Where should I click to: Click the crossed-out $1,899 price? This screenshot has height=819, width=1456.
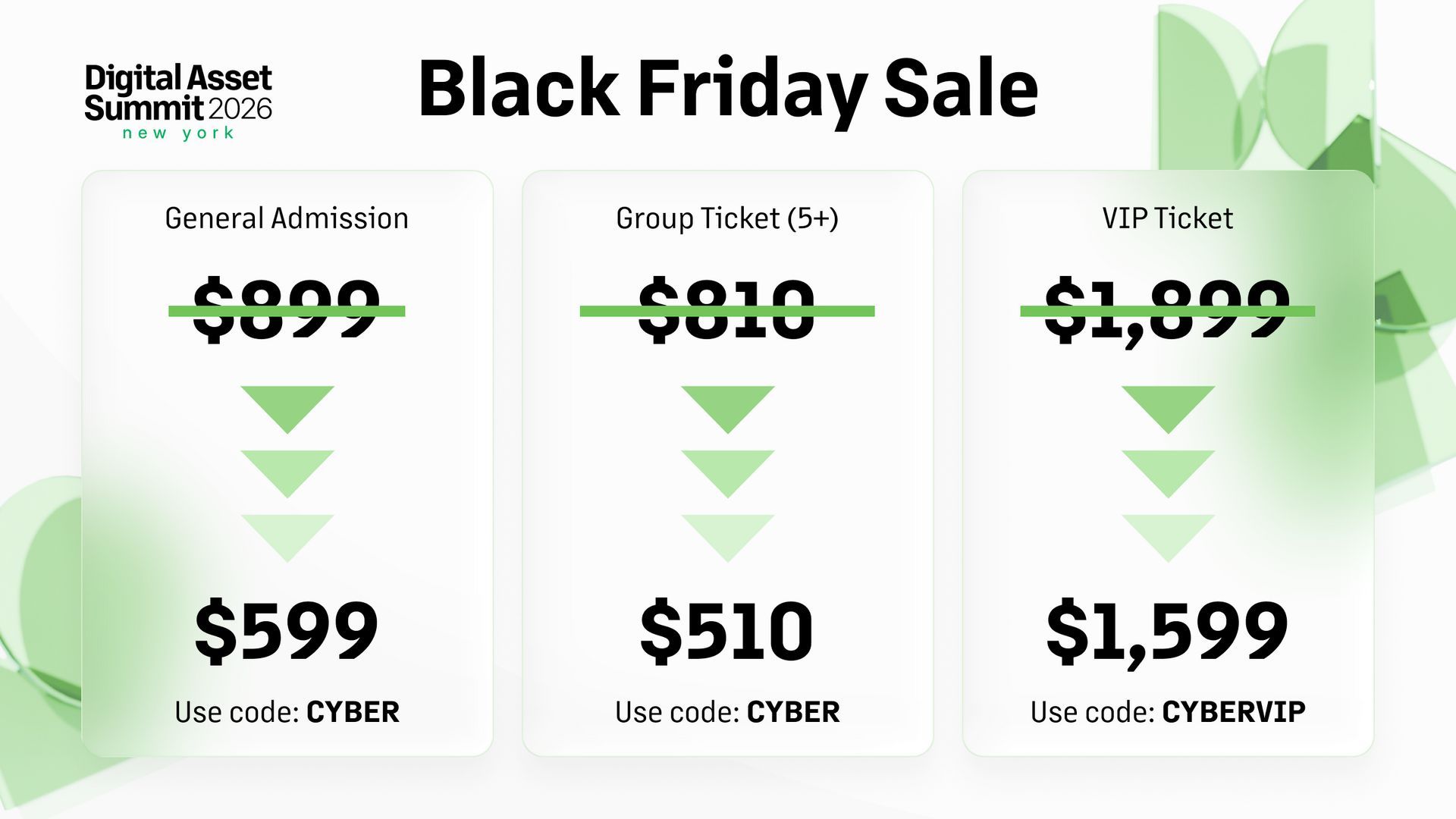pyautogui.click(x=1168, y=311)
